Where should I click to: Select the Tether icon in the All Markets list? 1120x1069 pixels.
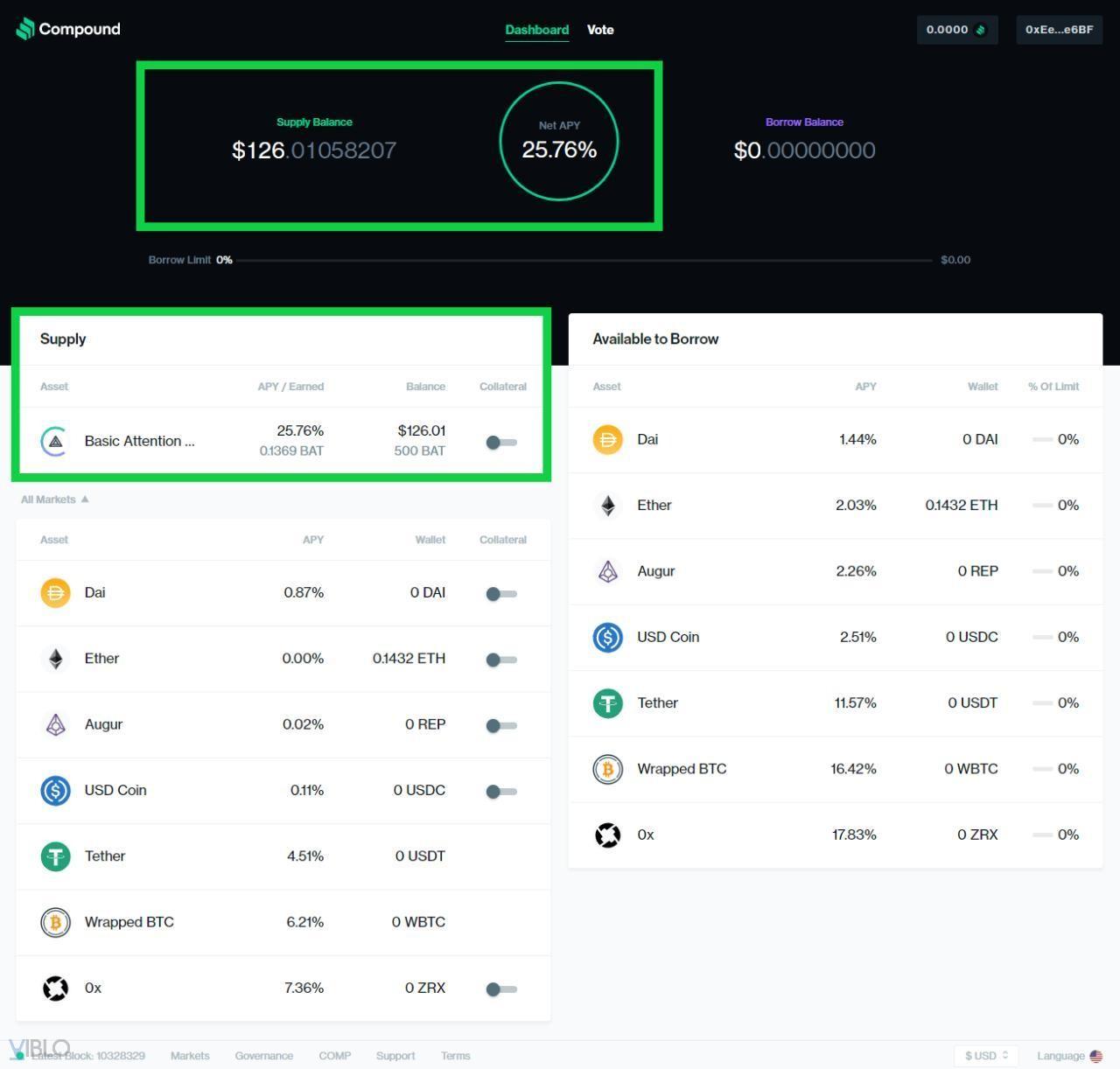pyautogui.click(x=55, y=856)
